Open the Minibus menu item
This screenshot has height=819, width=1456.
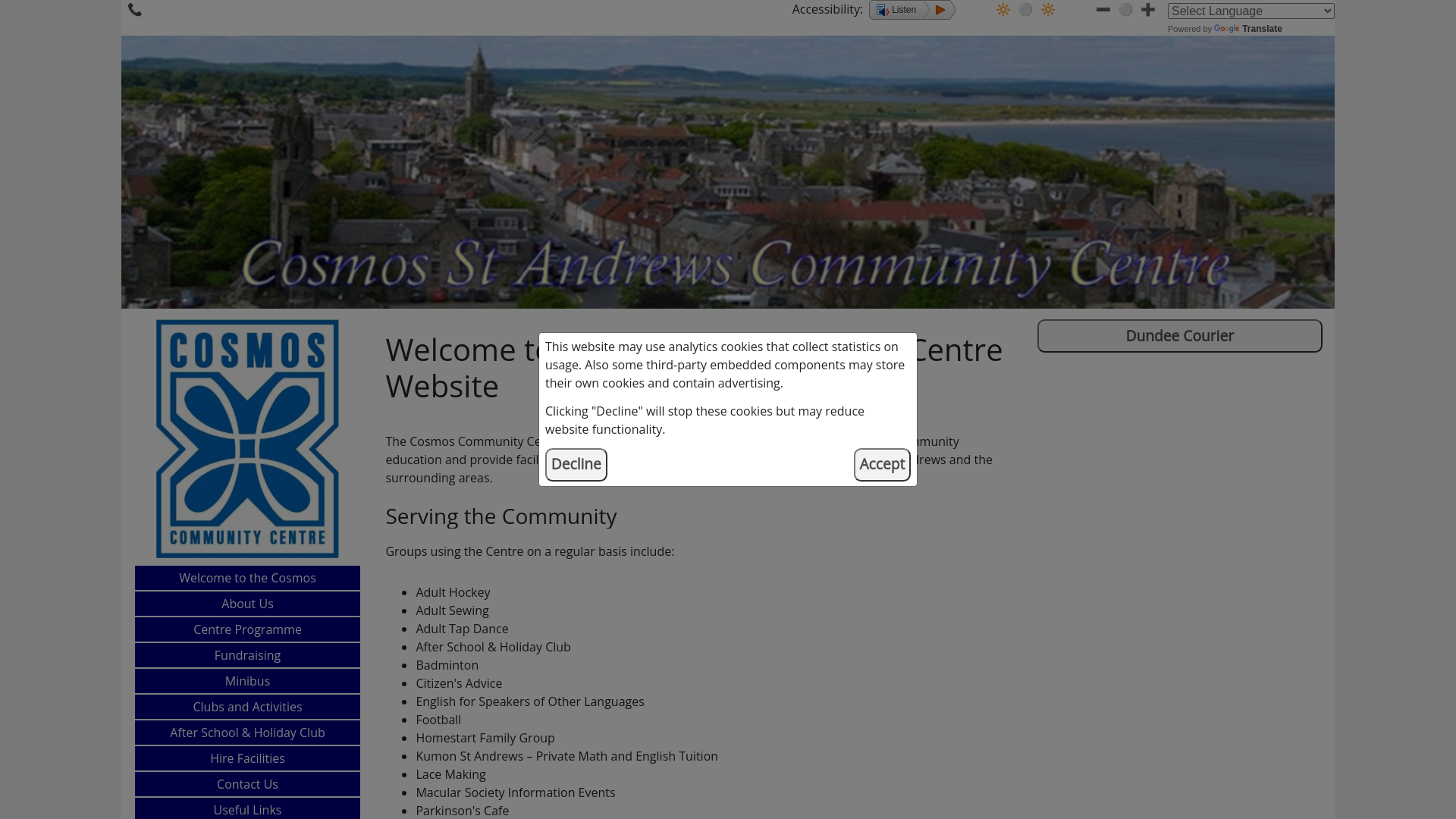(247, 681)
